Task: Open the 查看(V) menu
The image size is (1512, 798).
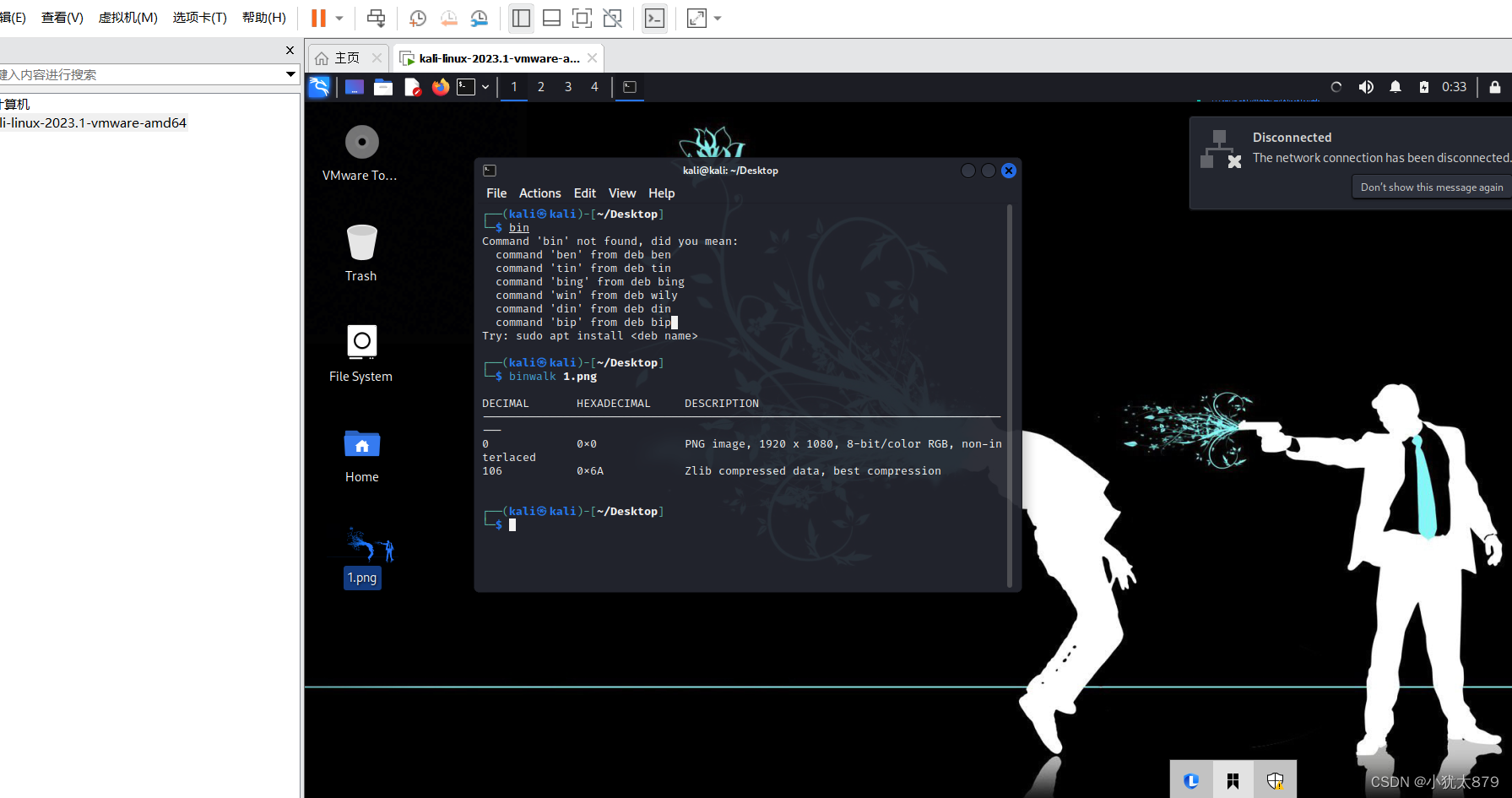Action: [x=62, y=18]
